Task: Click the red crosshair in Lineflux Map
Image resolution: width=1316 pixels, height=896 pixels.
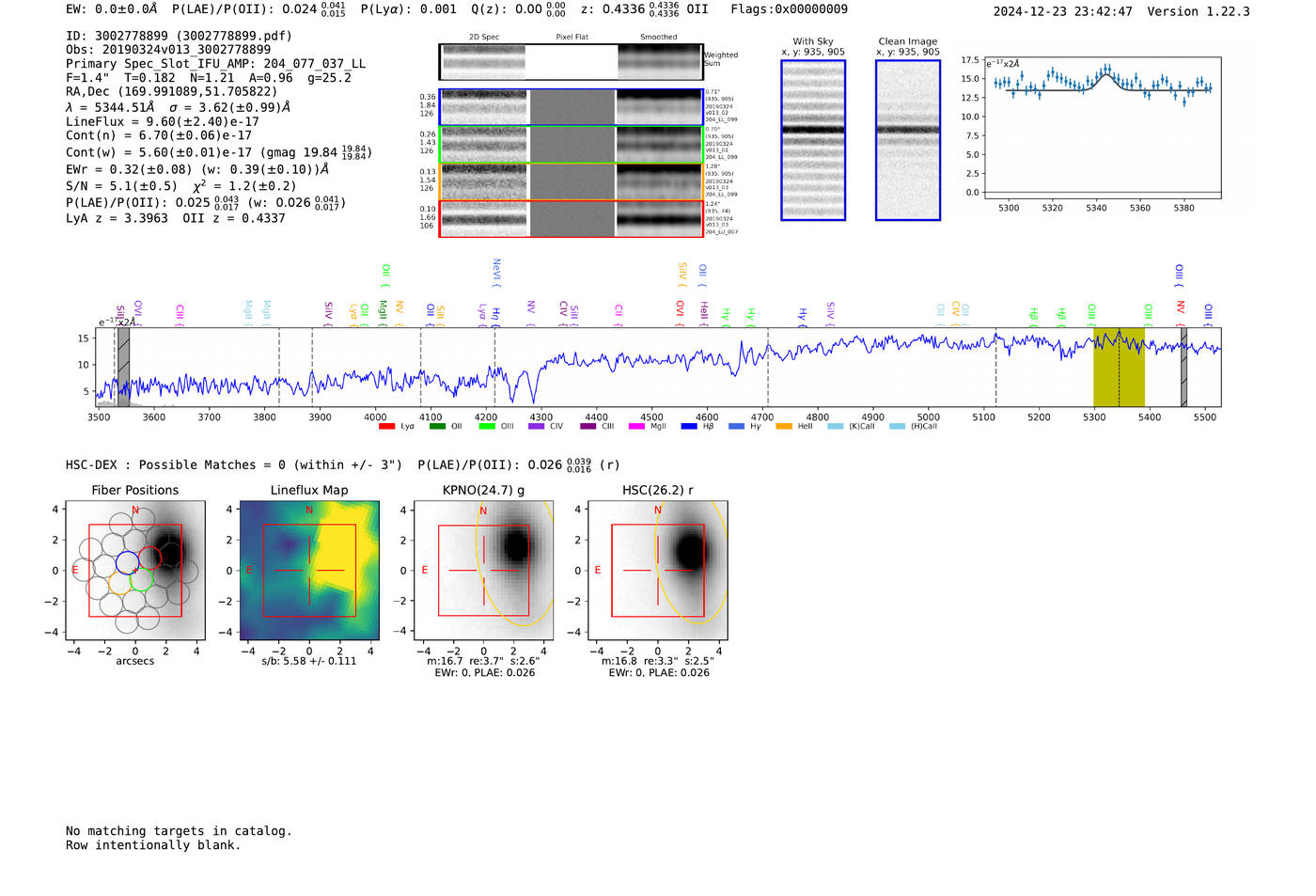Action: point(309,570)
